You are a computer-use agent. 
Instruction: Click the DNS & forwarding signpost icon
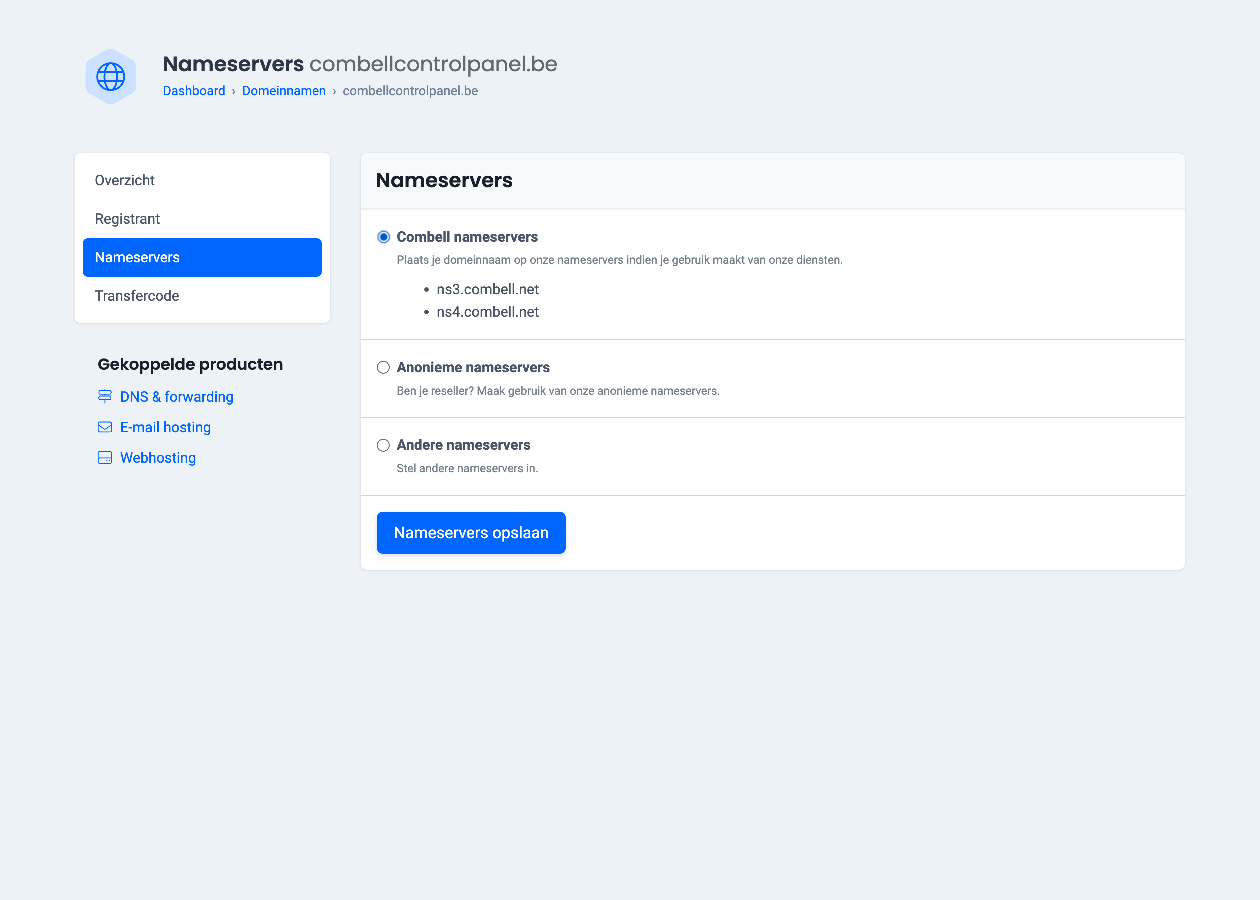point(105,397)
